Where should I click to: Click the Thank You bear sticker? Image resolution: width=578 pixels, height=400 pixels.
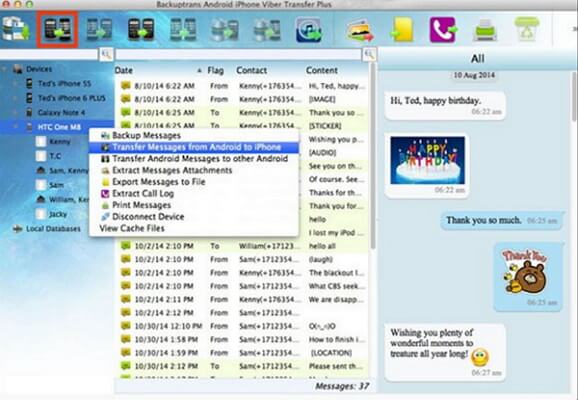[525, 272]
